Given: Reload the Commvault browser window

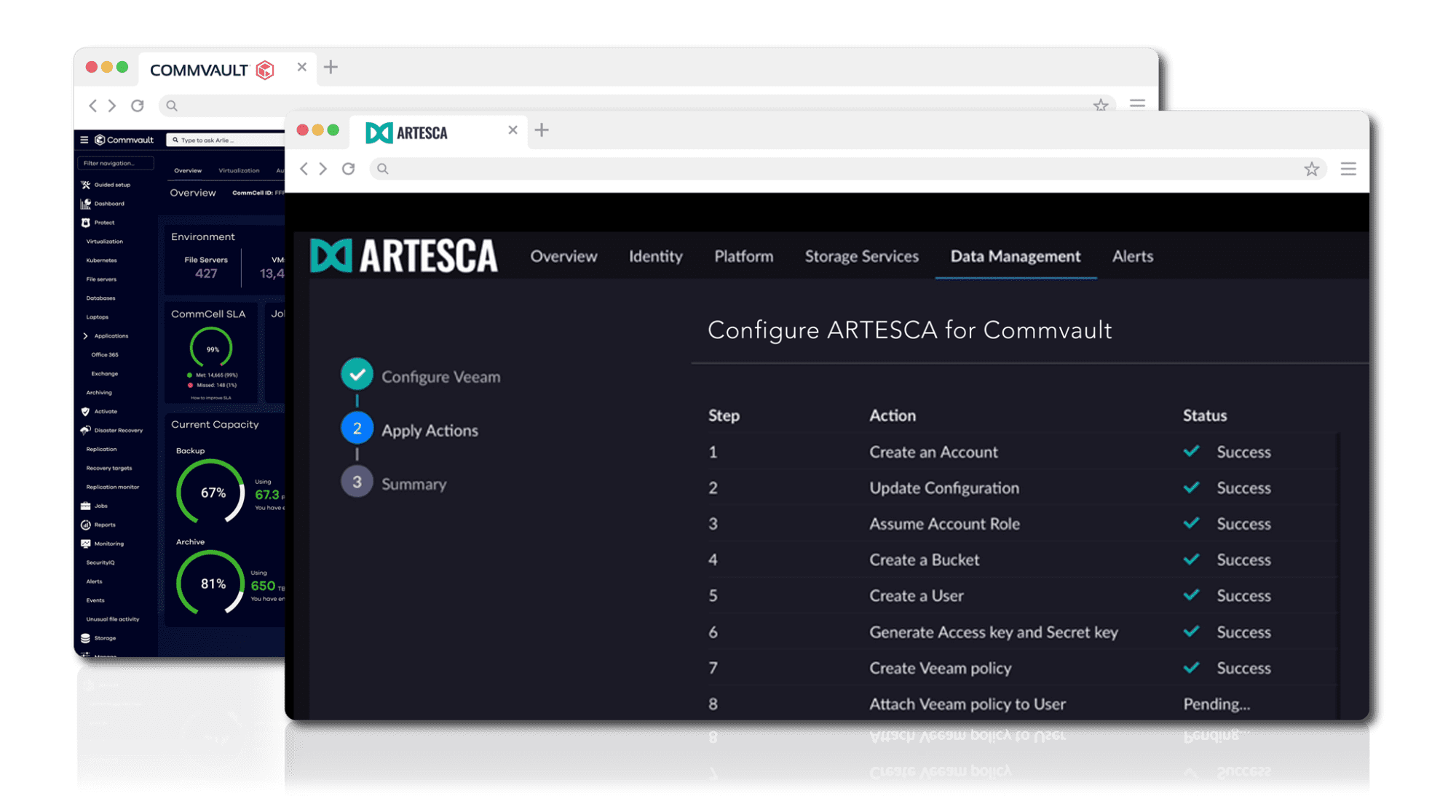Looking at the screenshot, I should 138,106.
